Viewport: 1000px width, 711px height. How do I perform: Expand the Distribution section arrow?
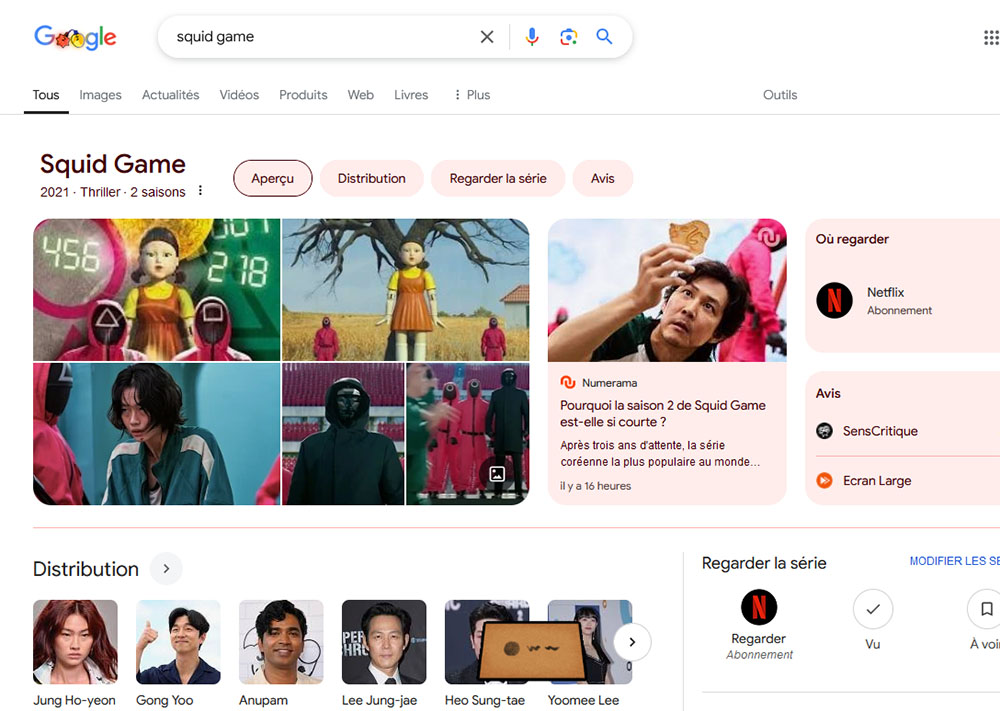(x=166, y=568)
